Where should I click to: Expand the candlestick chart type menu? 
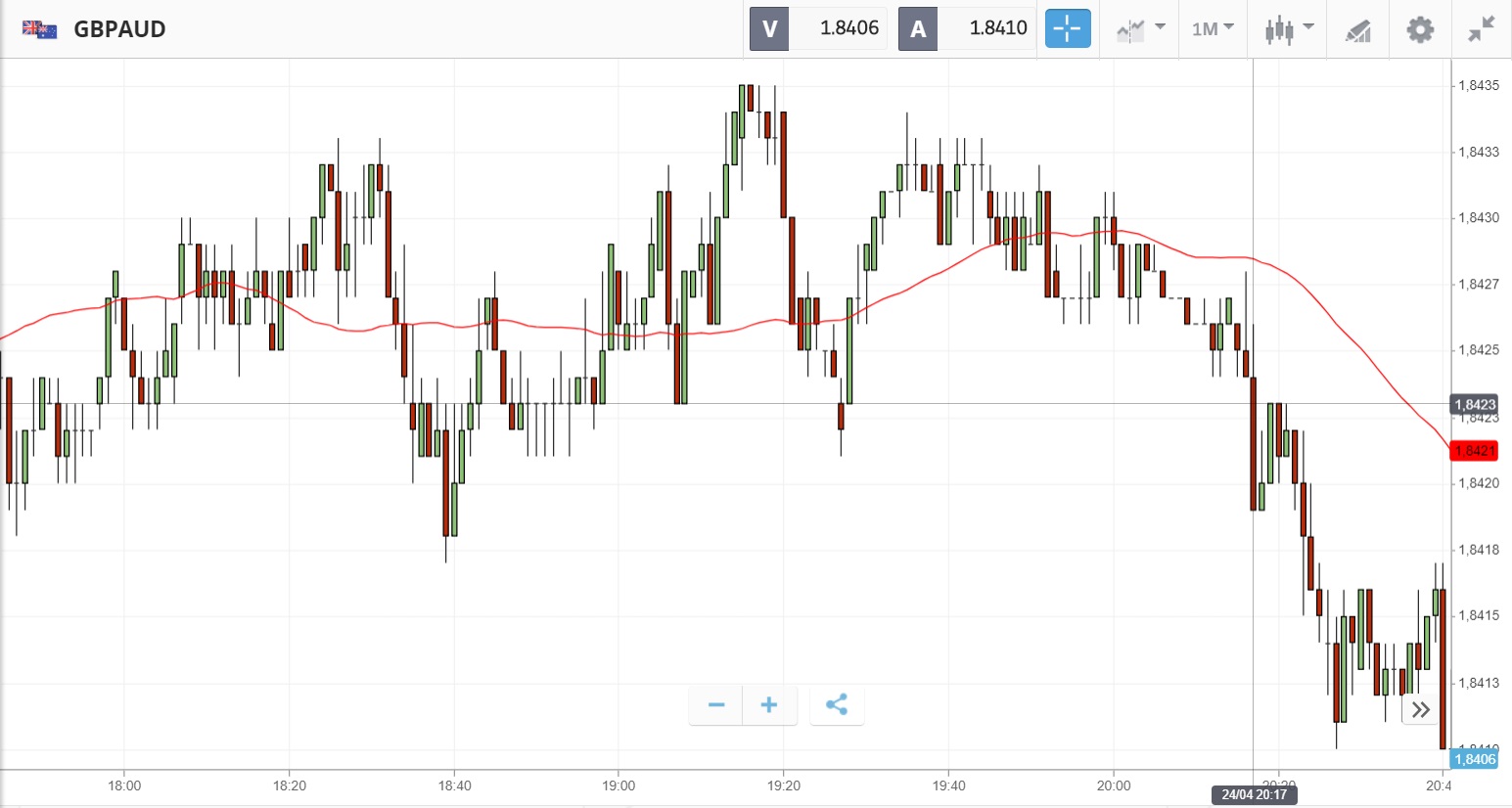pyautogui.click(x=1288, y=28)
